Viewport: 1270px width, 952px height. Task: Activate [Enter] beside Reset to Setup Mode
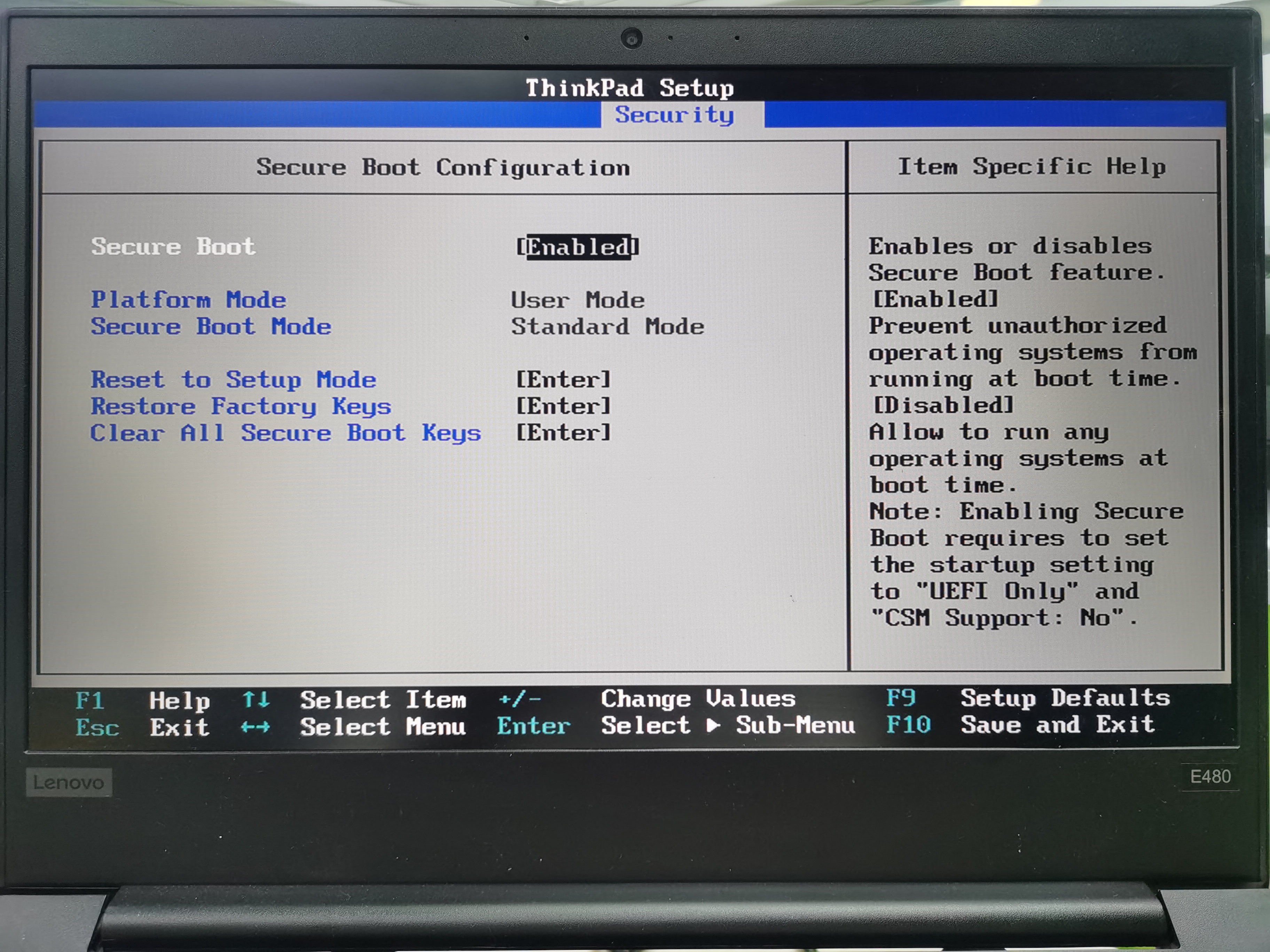[563, 379]
